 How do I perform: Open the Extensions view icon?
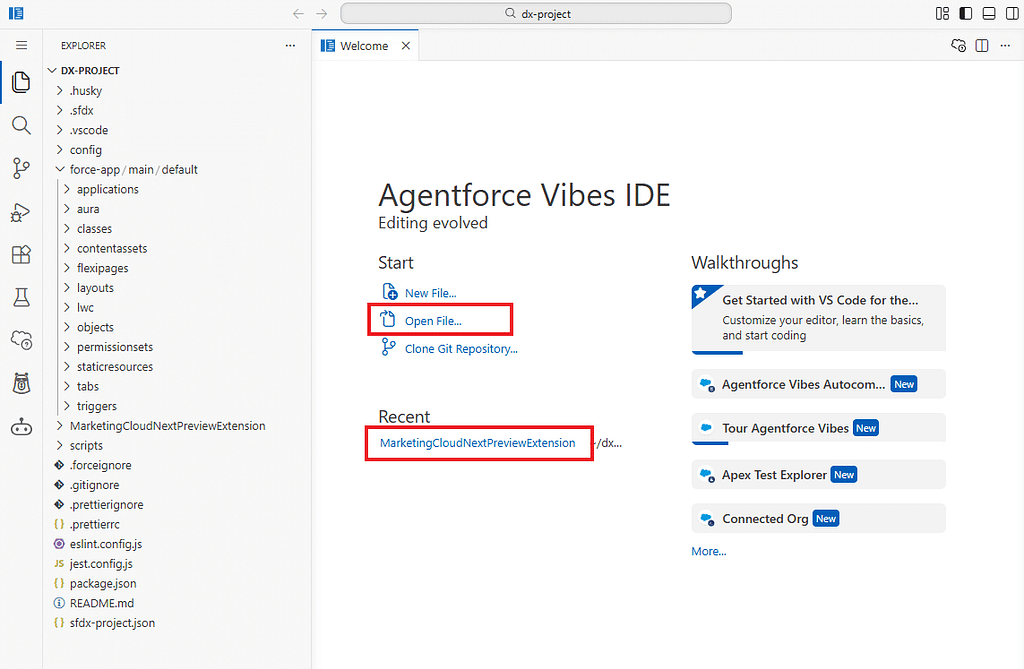21,254
